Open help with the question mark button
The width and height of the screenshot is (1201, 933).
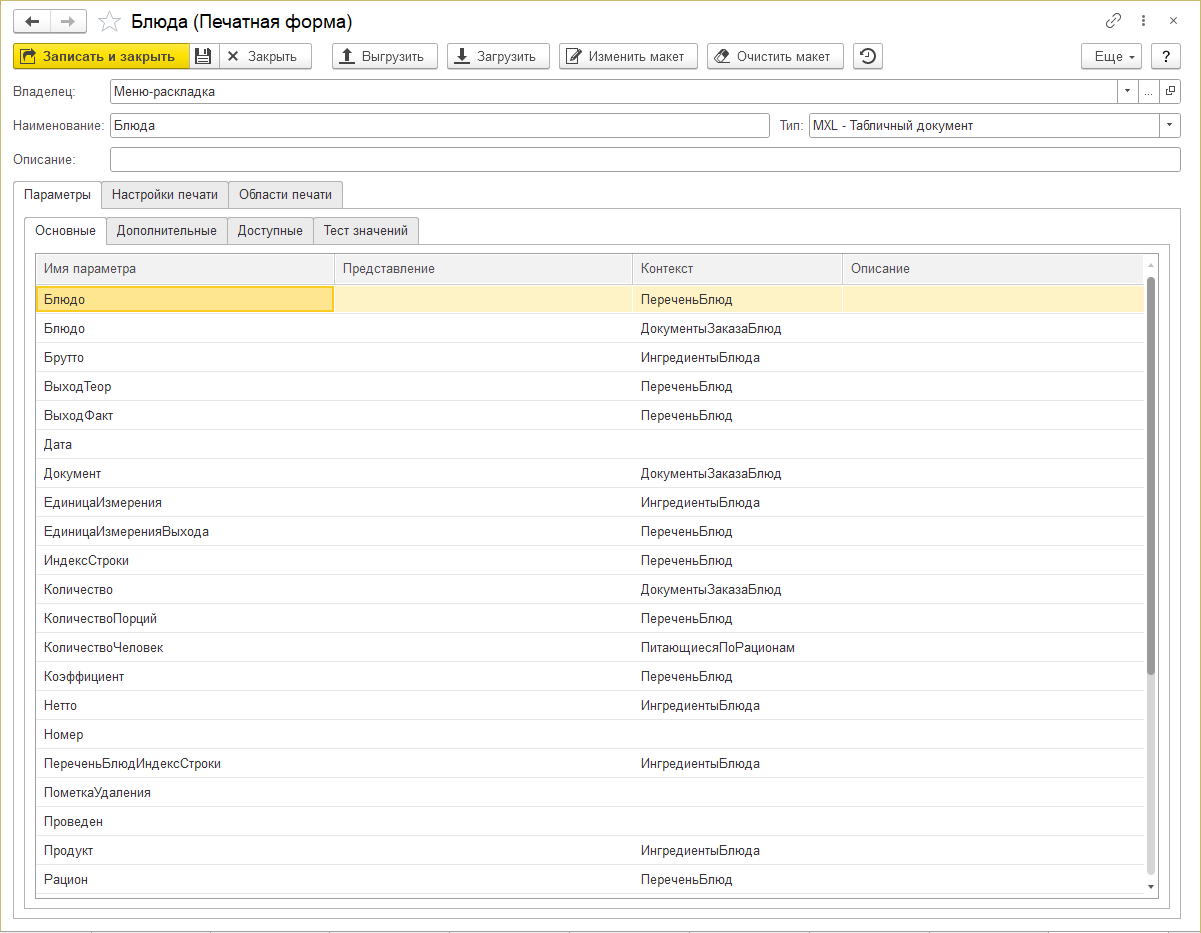click(x=1165, y=57)
